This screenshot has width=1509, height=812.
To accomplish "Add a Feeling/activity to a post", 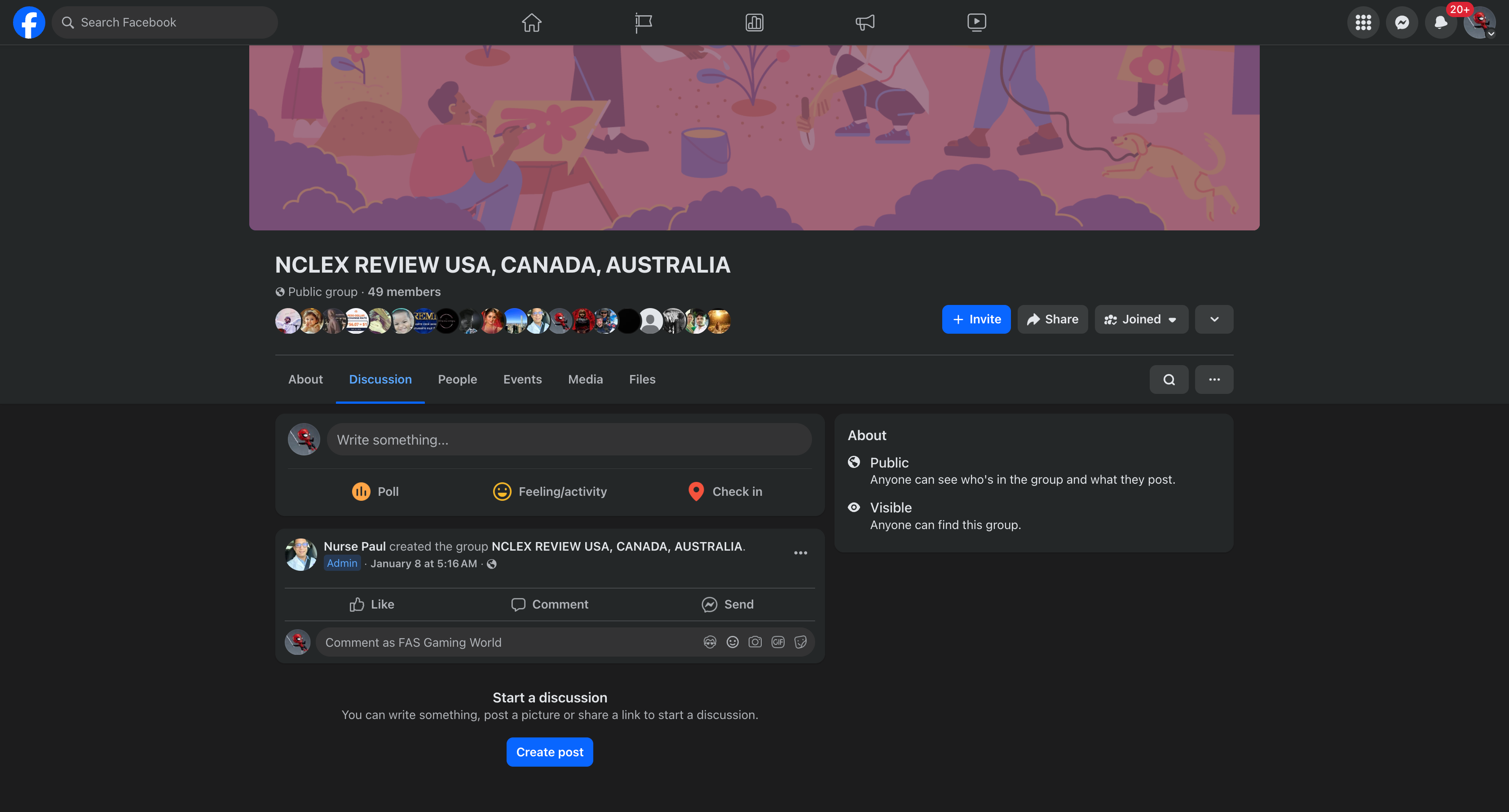I will [549, 491].
